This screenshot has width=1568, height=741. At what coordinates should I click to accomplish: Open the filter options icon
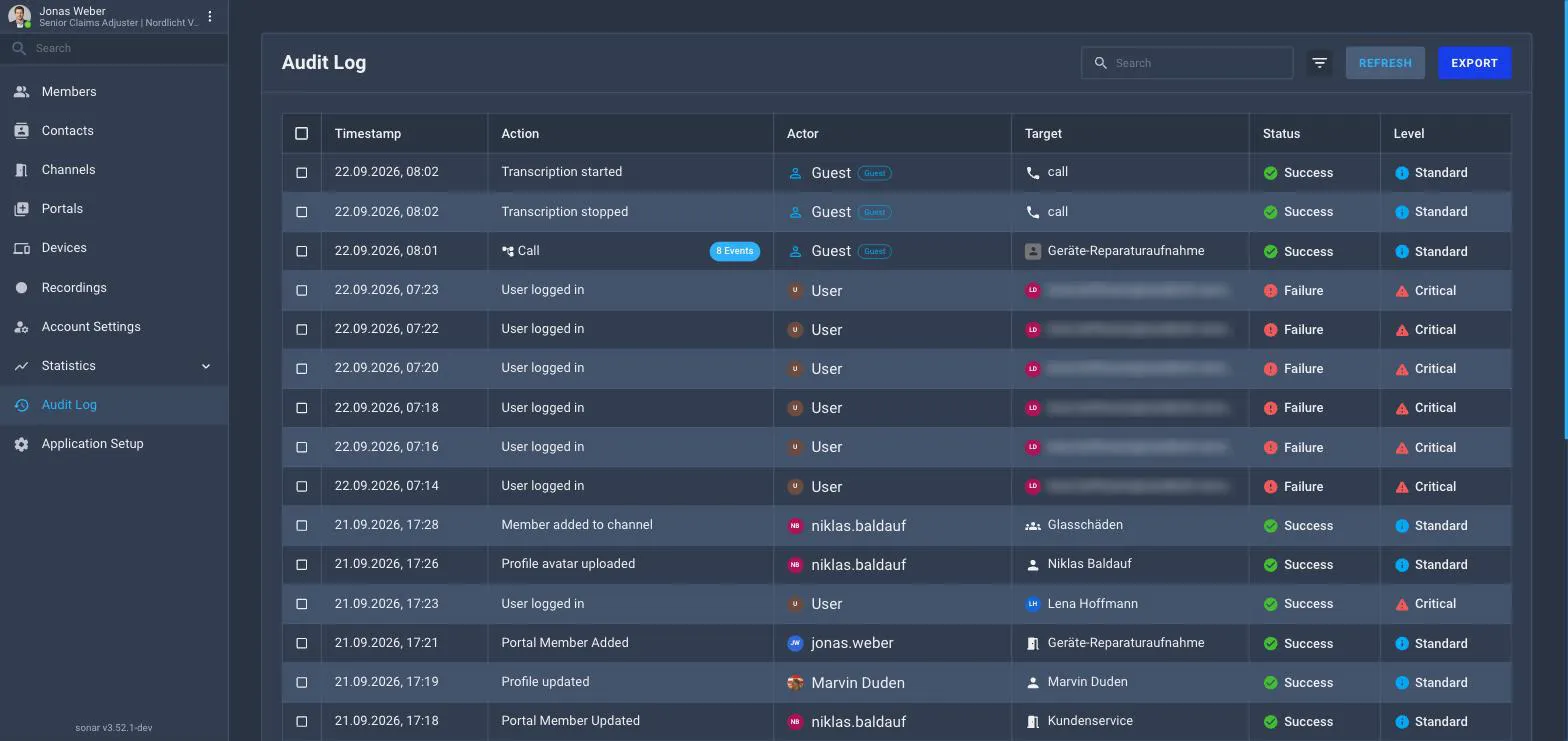(1319, 63)
